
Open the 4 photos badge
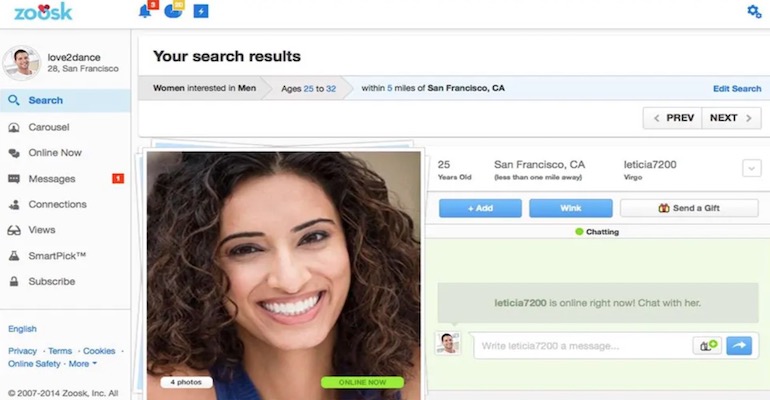tap(185, 382)
